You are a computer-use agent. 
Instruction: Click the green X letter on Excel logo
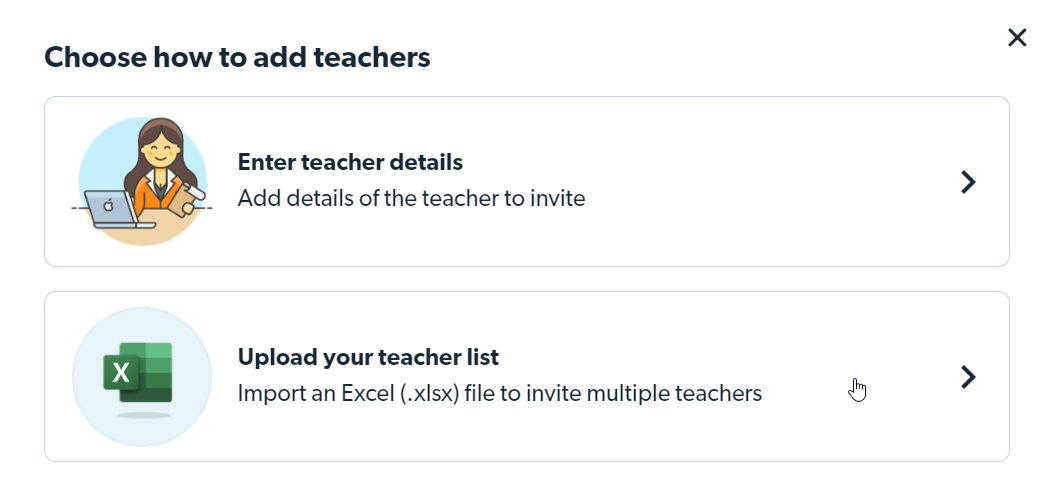tap(120, 373)
